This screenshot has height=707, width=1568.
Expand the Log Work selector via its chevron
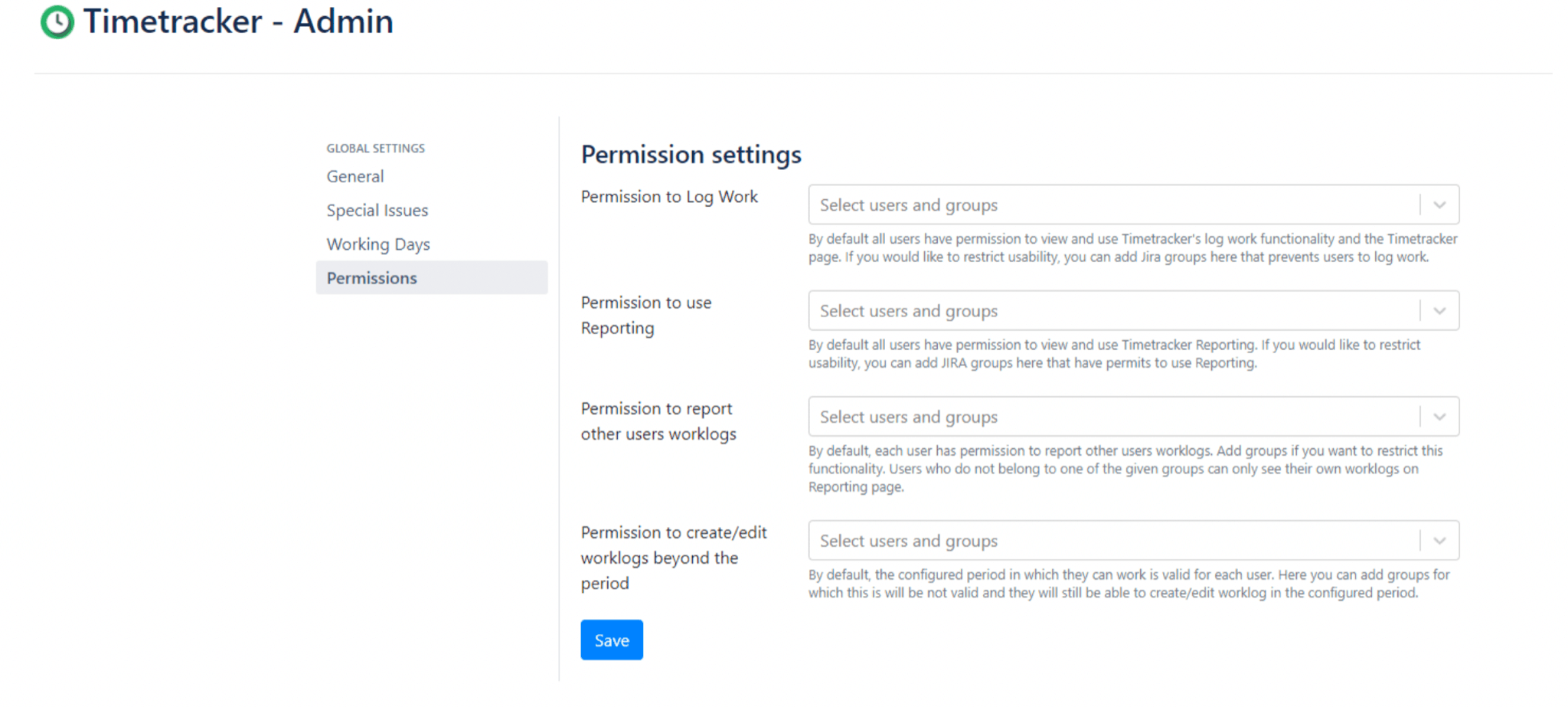click(x=1439, y=205)
